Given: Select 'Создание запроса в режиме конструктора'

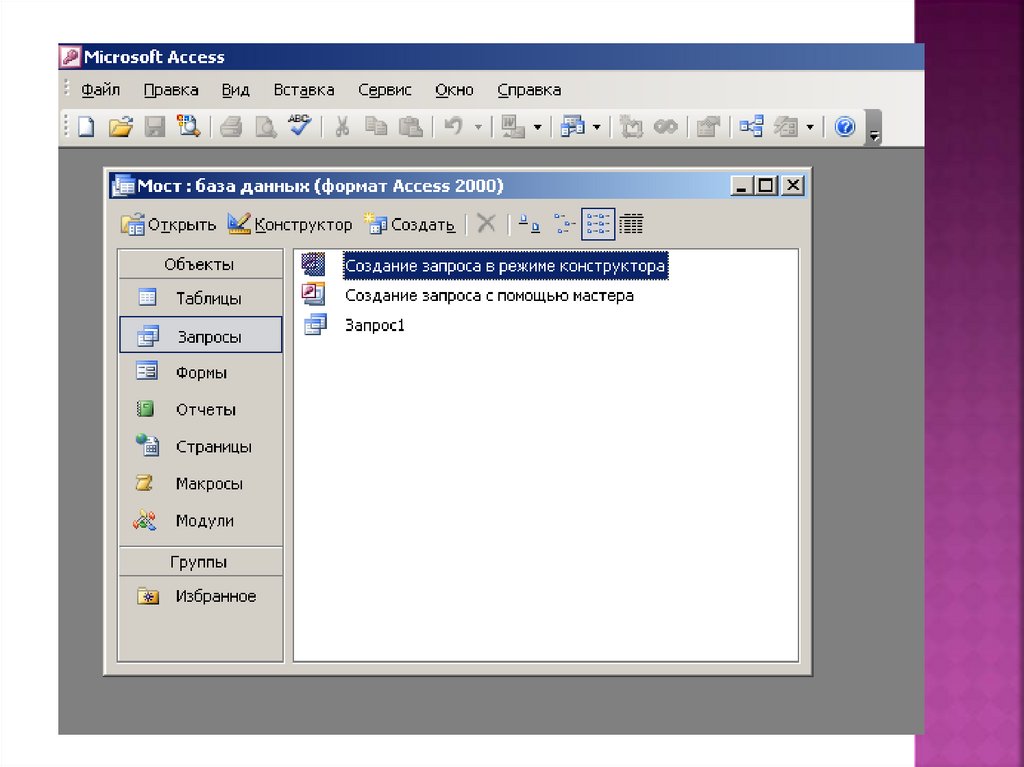Looking at the screenshot, I should click(x=505, y=266).
